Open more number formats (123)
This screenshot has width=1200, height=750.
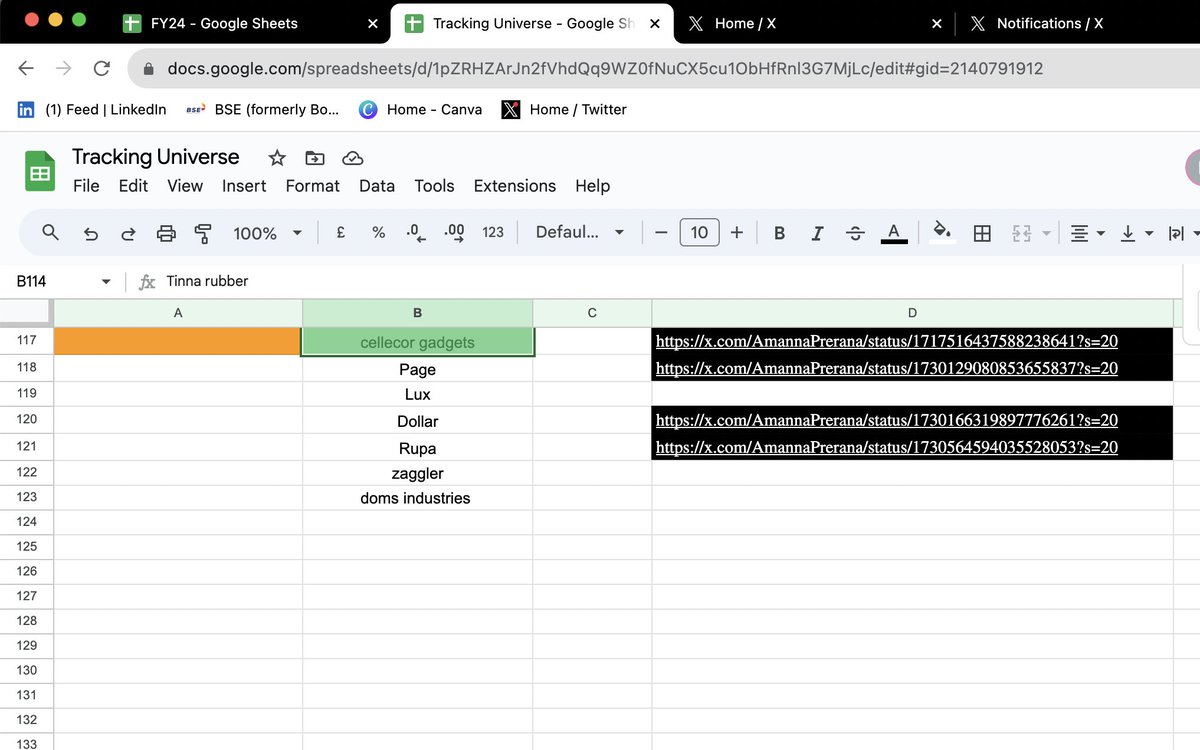click(x=493, y=232)
